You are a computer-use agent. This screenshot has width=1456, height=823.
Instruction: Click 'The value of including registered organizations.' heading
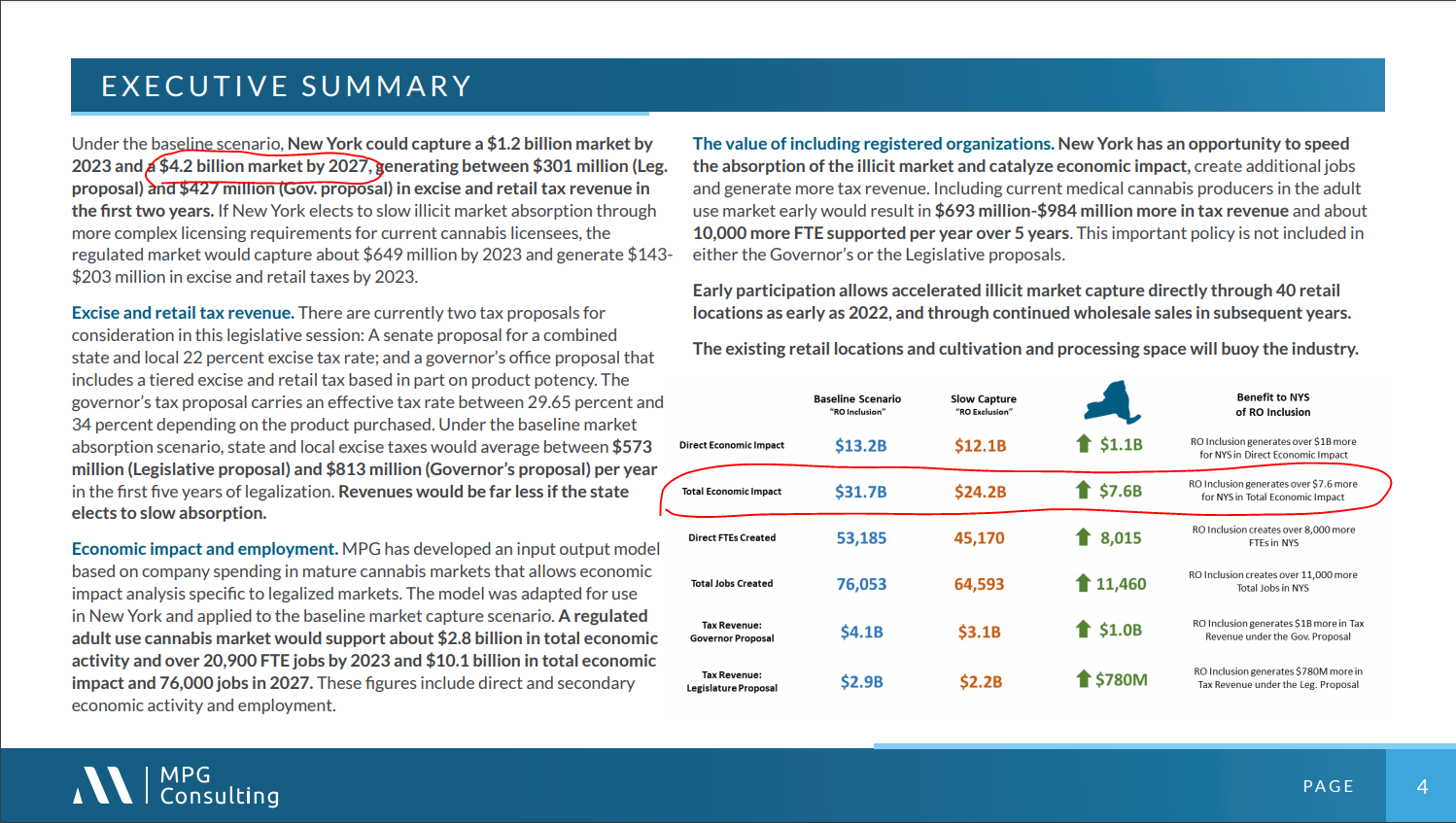pos(873,144)
